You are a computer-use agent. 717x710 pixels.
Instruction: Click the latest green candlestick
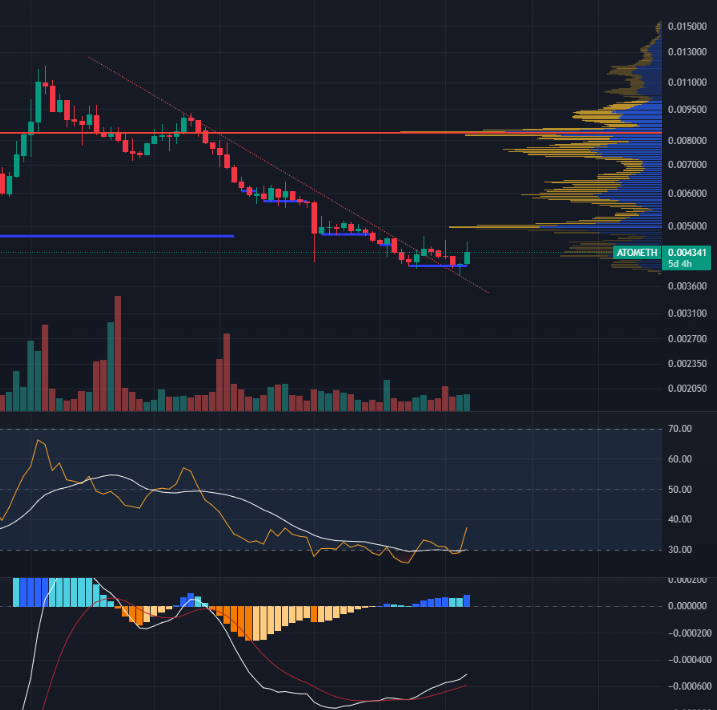click(467, 258)
